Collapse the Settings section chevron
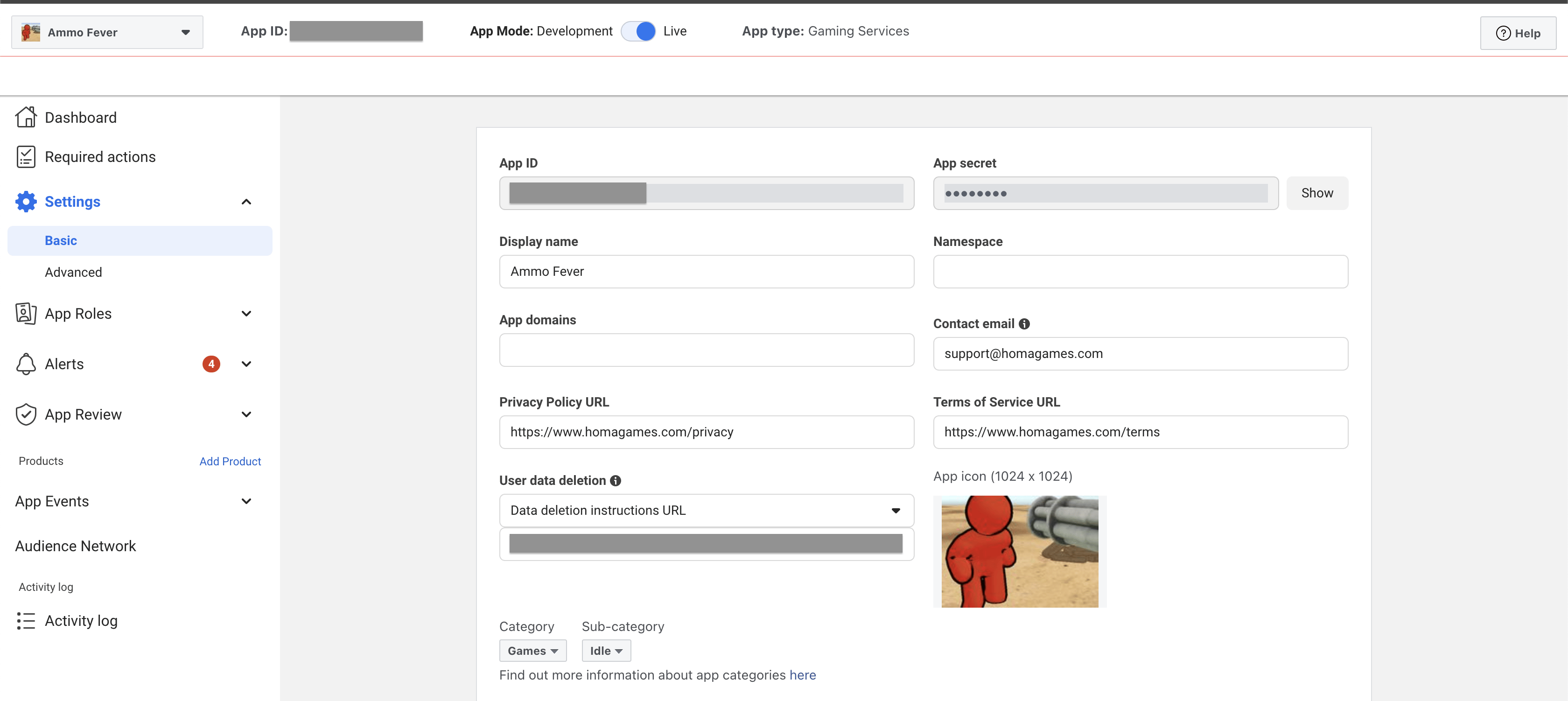Image resolution: width=1568 pixels, height=701 pixels. pos(246,202)
